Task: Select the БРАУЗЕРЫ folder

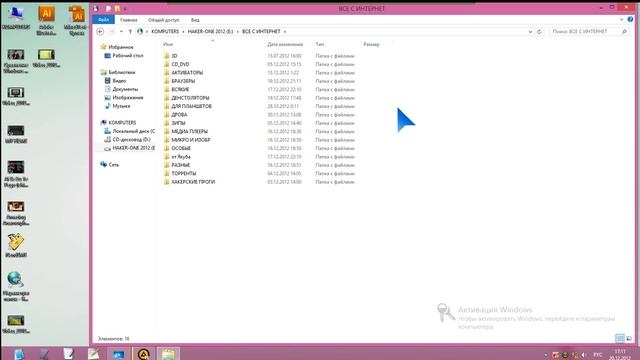Action: tap(183, 81)
